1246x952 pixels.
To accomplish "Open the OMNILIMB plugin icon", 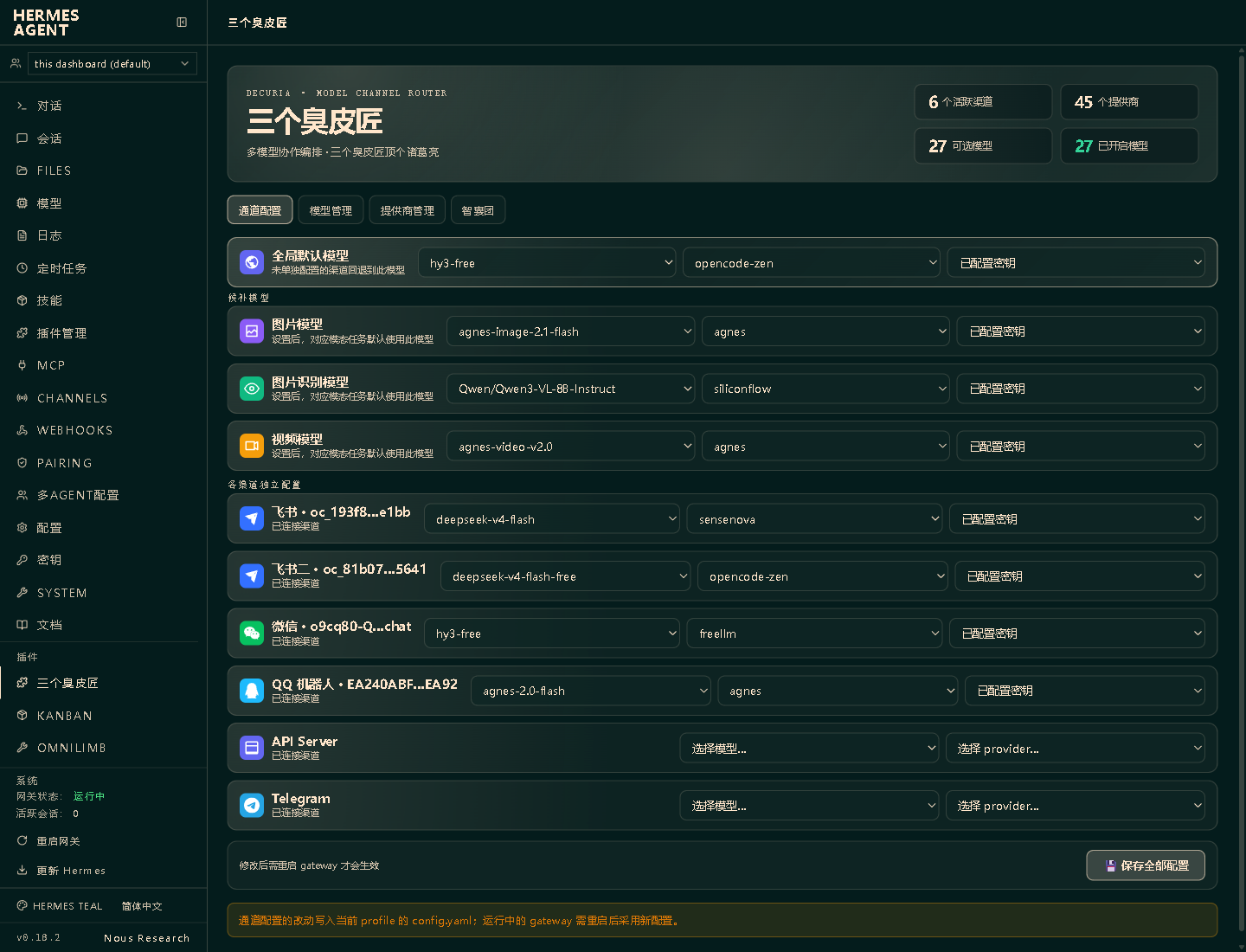I will click(x=22, y=748).
